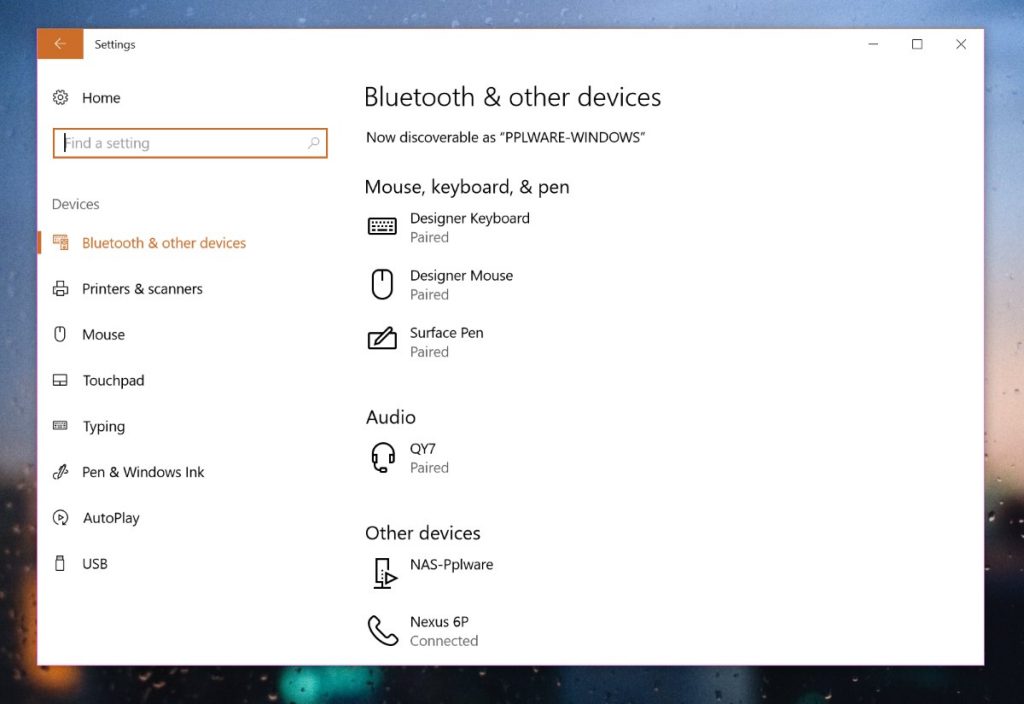The width and height of the screenshot is (1024, 704).
Task: Open the Home settings page
Action: (100, 97)
